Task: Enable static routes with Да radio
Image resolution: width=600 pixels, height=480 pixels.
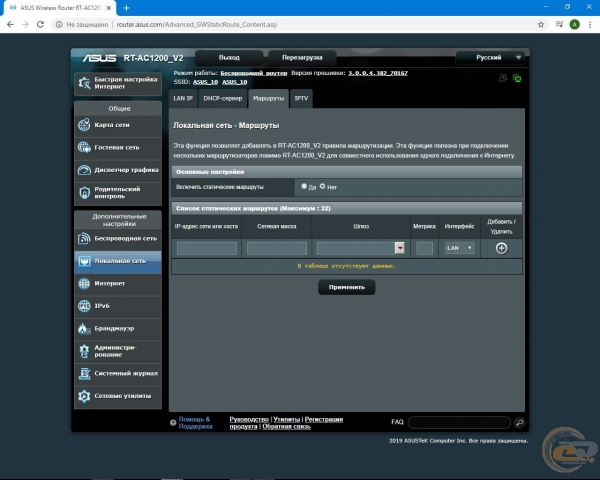Action: (x=304, y=186)
